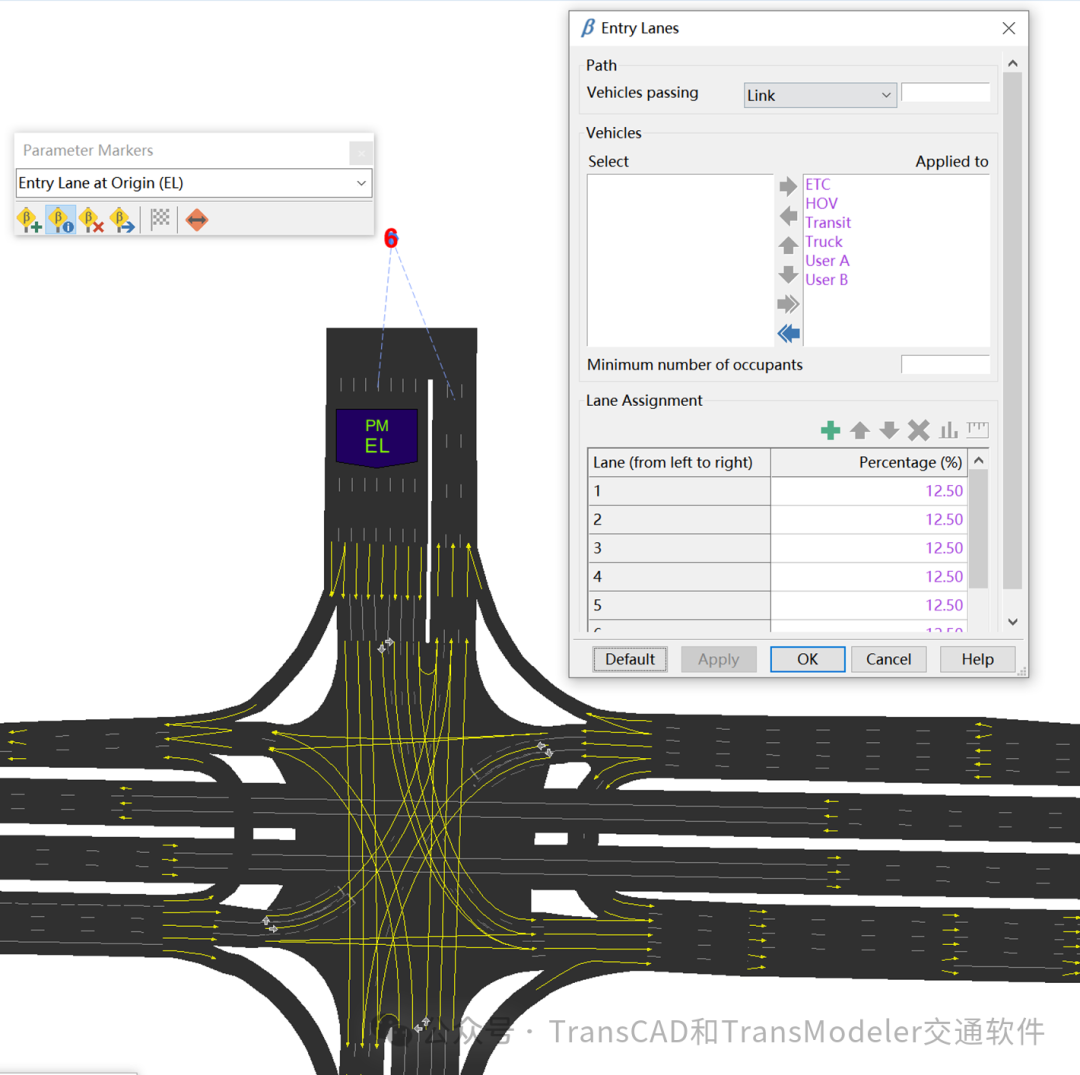Click the delete parameter marker tool
This screenshot has height=1075, width=1080.
[x=91, y=220]
